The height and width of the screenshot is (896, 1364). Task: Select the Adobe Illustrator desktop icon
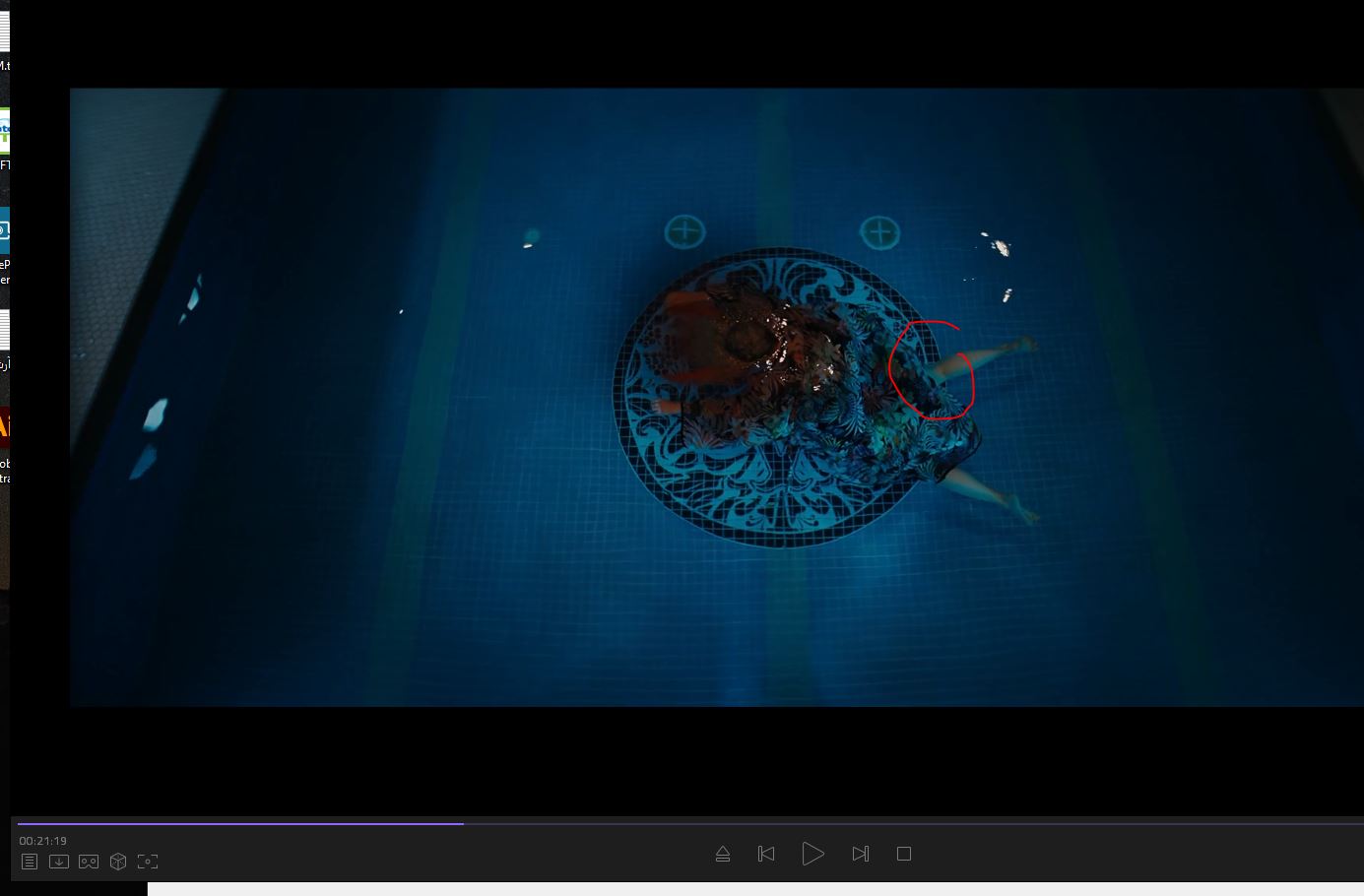click(4, 427)
